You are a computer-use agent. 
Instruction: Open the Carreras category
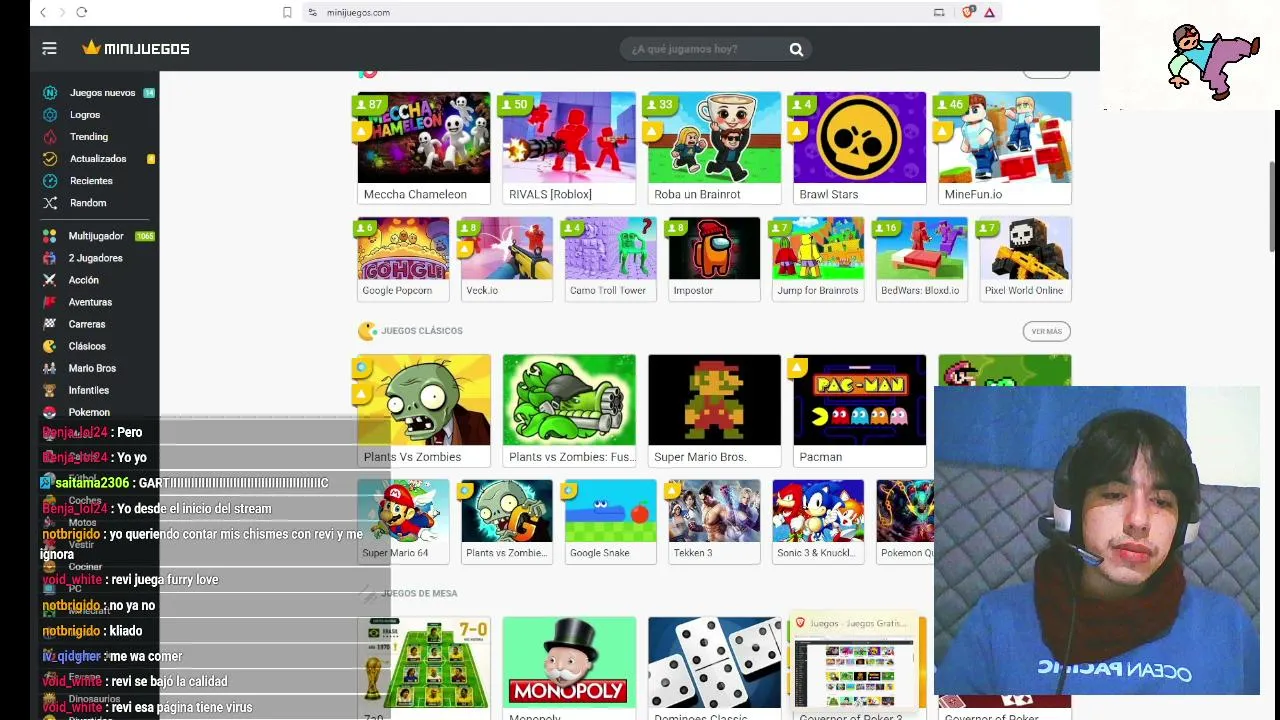(86, 324)
